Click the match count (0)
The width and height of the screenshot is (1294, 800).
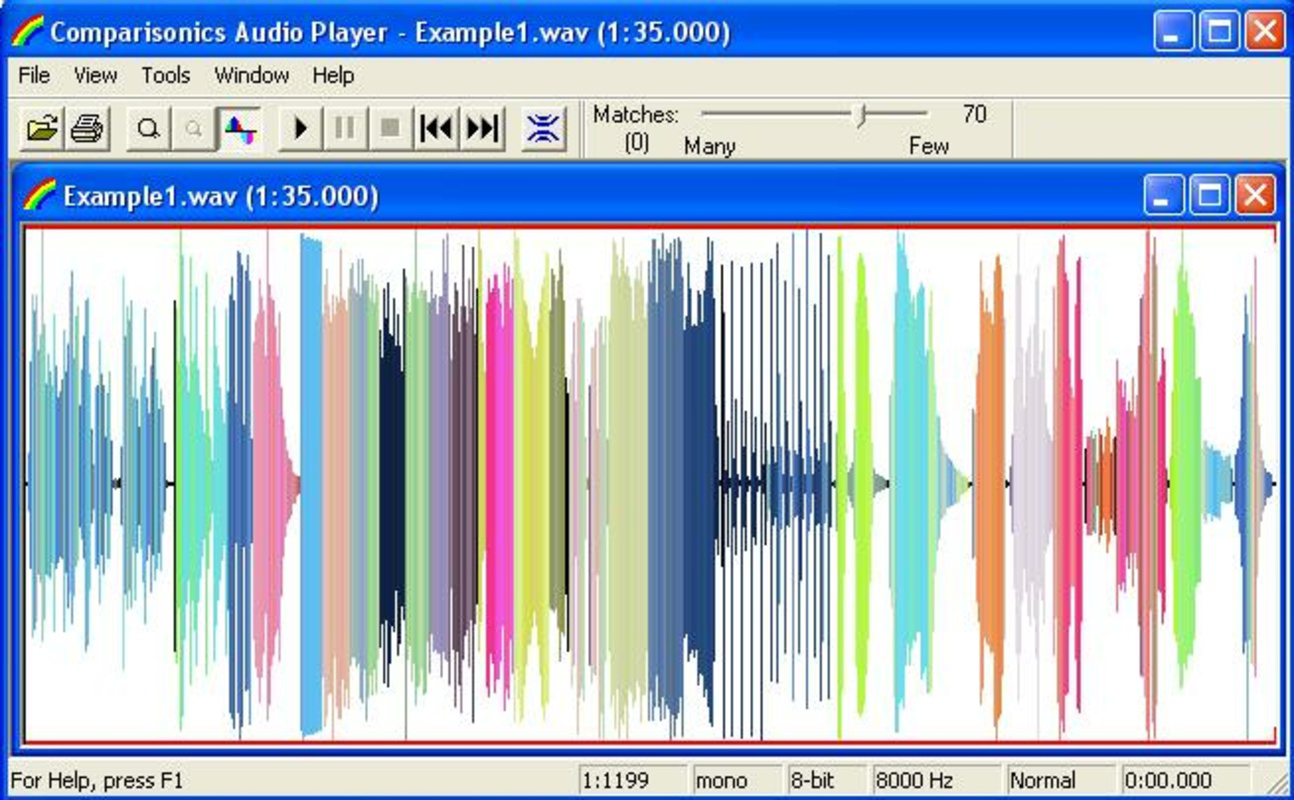[x=637, y=143]
